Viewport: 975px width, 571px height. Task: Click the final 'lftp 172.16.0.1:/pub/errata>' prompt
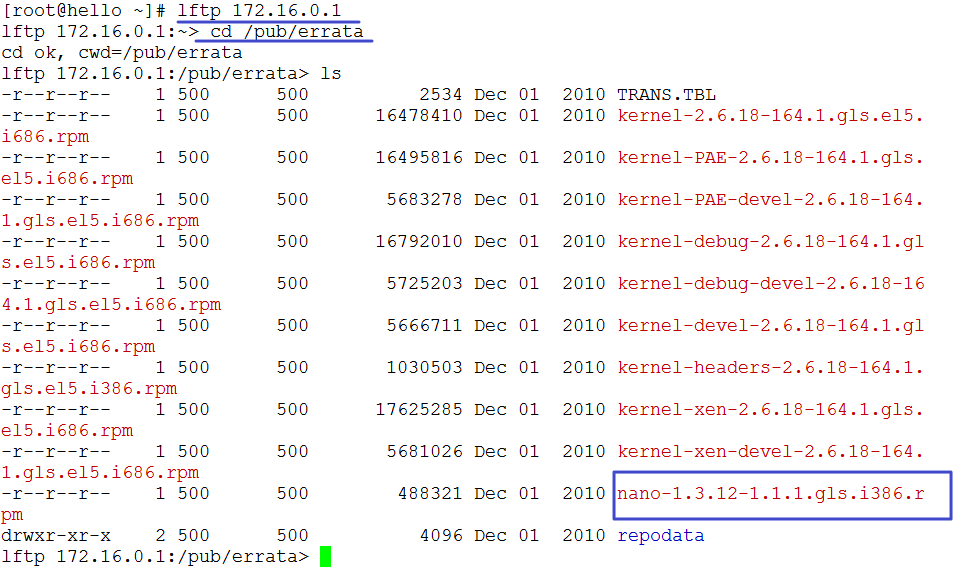tap(155, 557)
